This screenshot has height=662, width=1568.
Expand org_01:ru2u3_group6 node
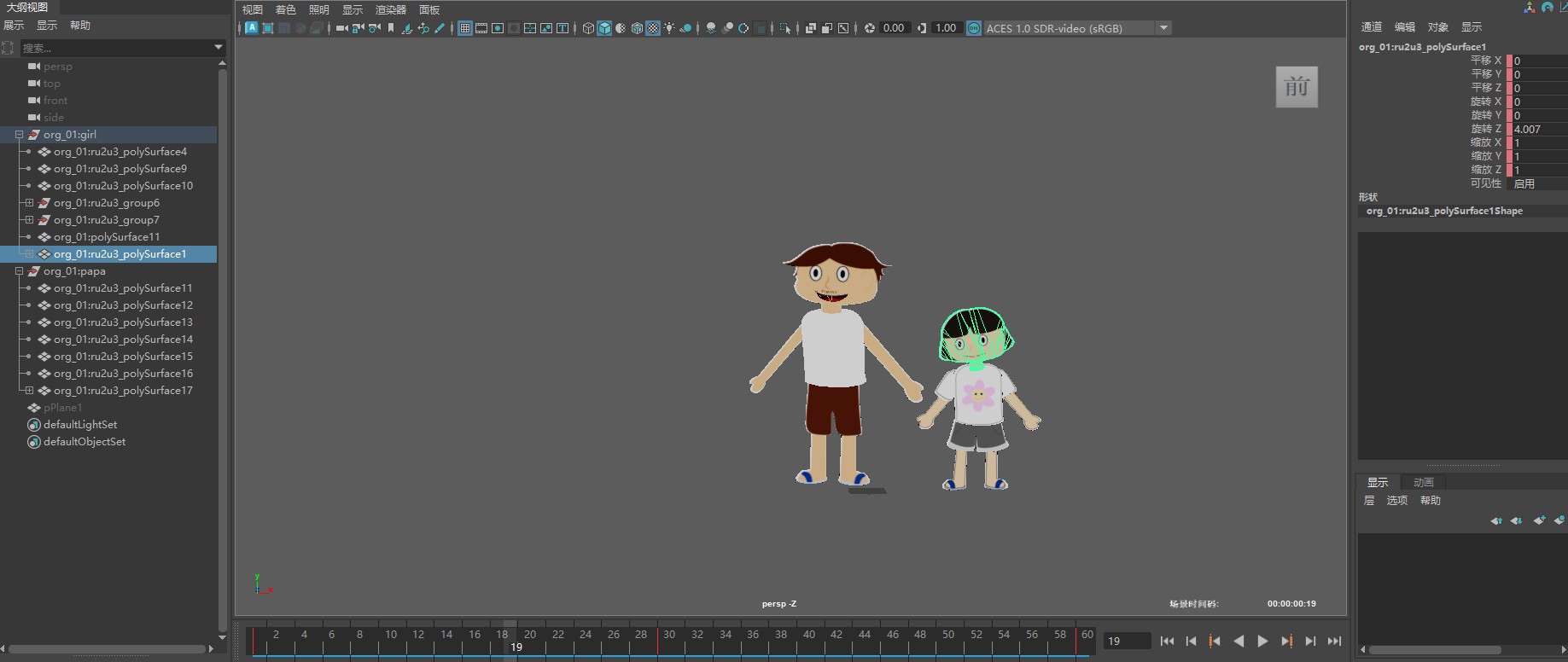[29, 203]
